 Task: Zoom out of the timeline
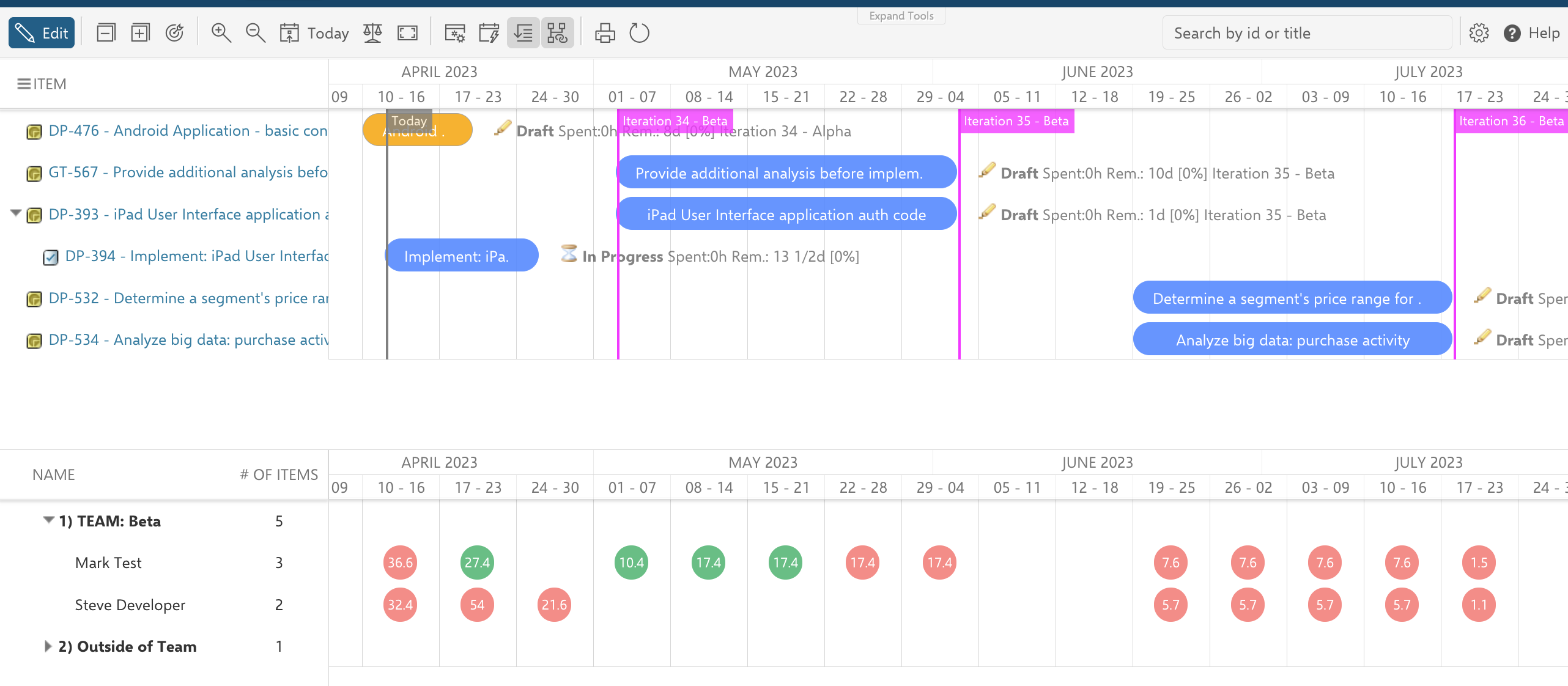[x=255, y=33]
